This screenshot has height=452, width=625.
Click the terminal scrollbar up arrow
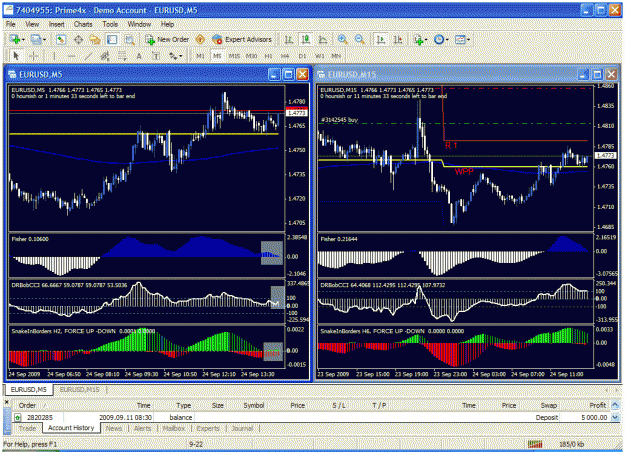615,405
